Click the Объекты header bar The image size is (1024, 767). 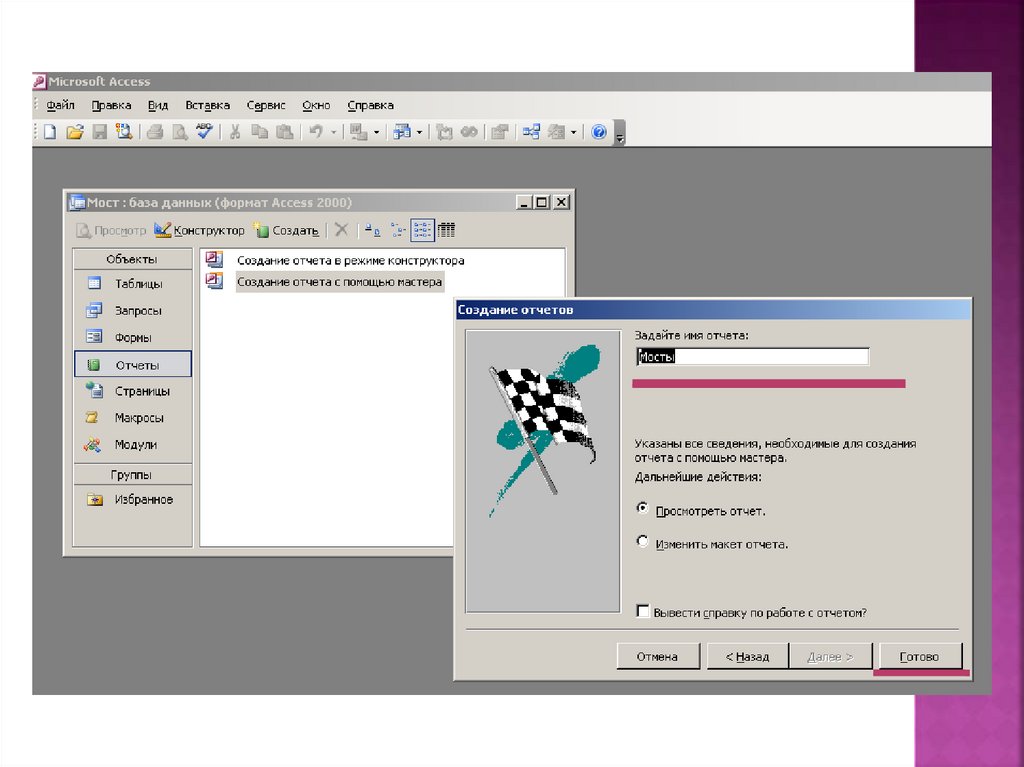(x=133, y=259)
